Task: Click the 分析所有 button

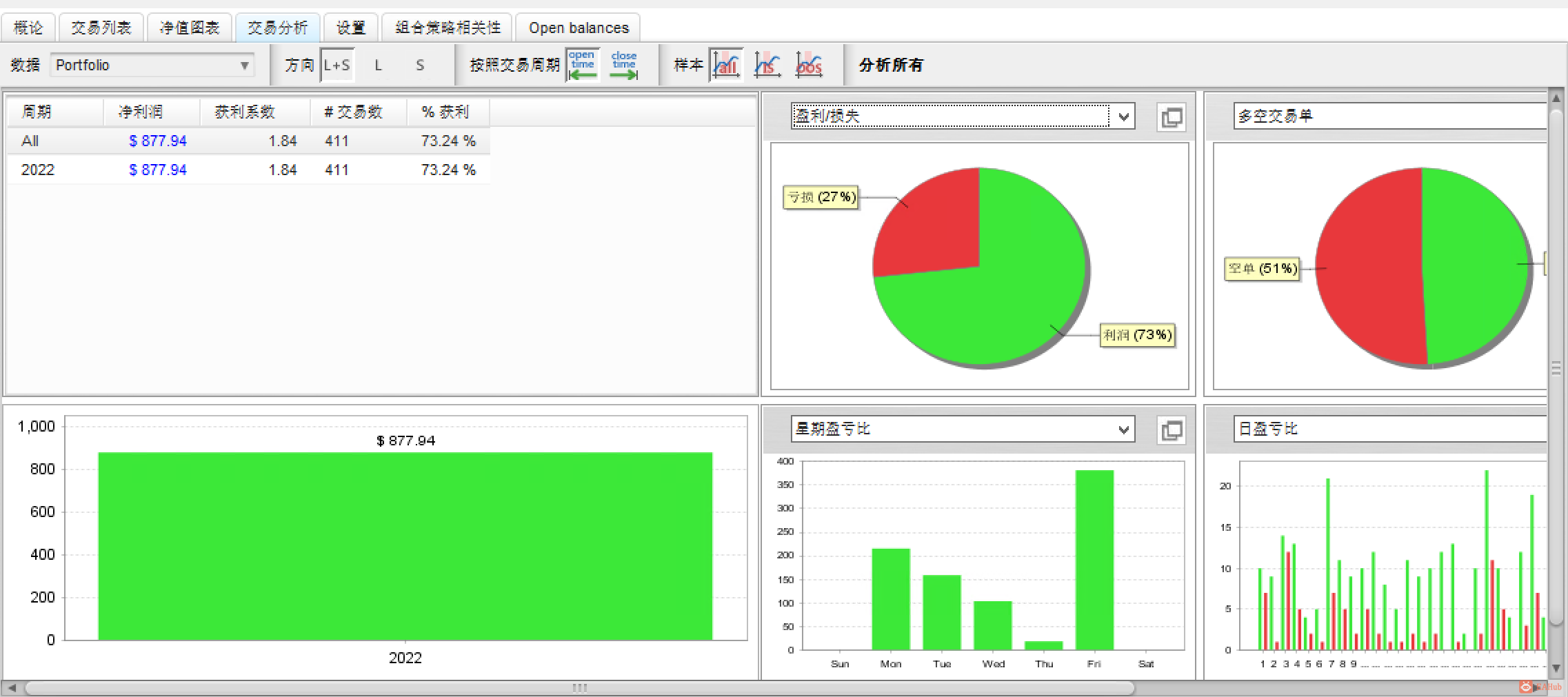Action: tap(891, 65)
